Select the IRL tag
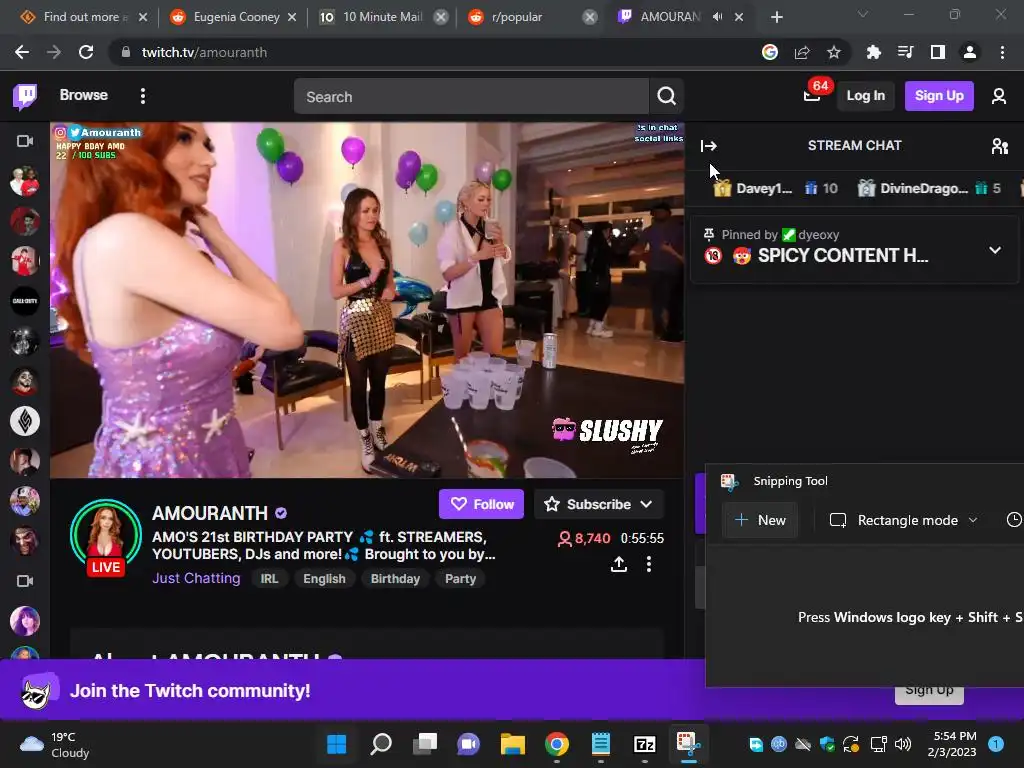The height and width of the screenshot is (768, 1024). click(269, 579)
